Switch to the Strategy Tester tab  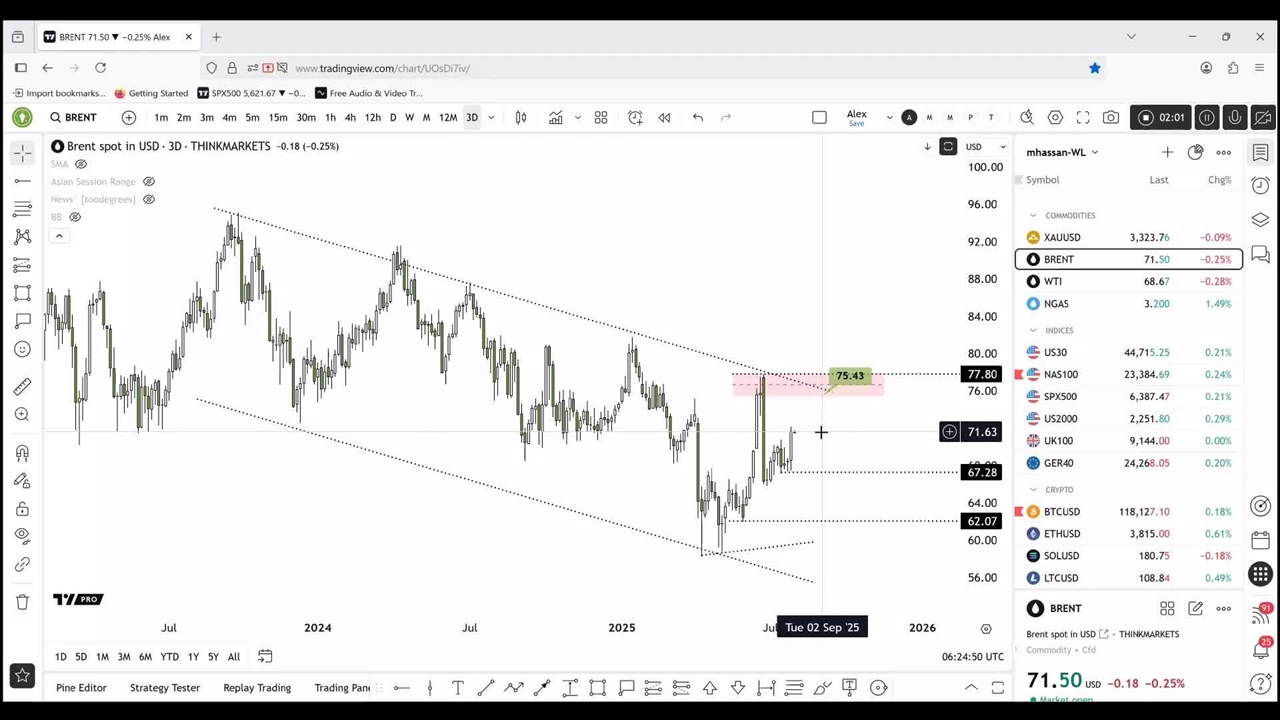164,687
